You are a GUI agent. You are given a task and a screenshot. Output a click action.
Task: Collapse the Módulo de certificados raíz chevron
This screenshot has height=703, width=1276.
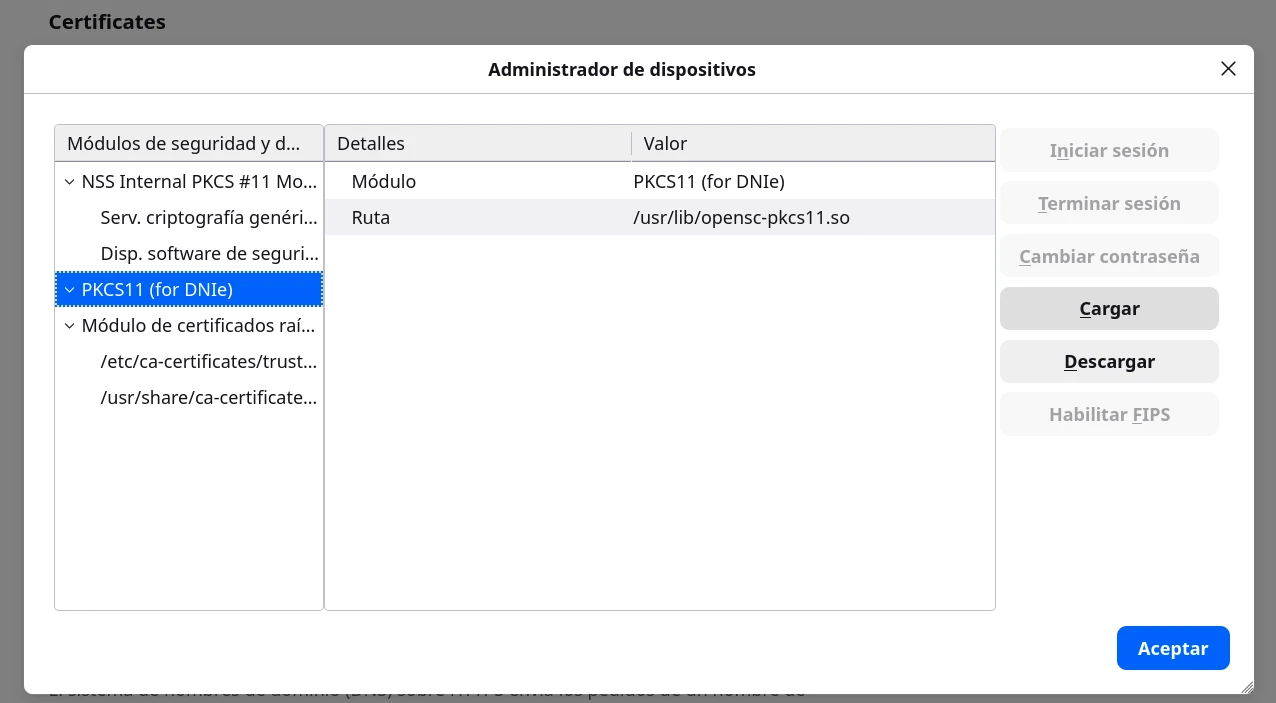pos(69,325)
